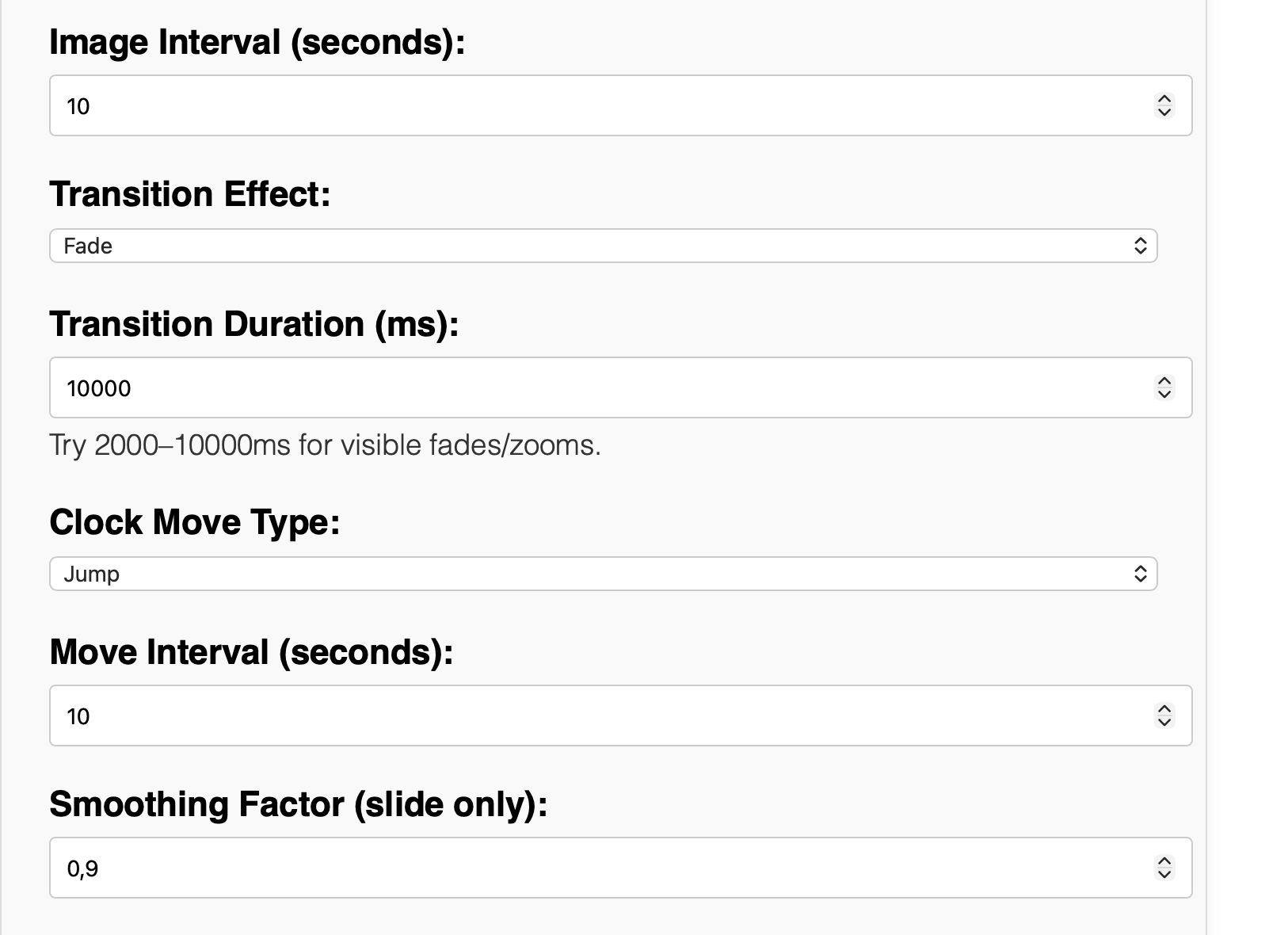The image size is (1288, 935).
Task: Click the "Smoothing Factor (slide only):" label
Action: click(x=298, y=804)
